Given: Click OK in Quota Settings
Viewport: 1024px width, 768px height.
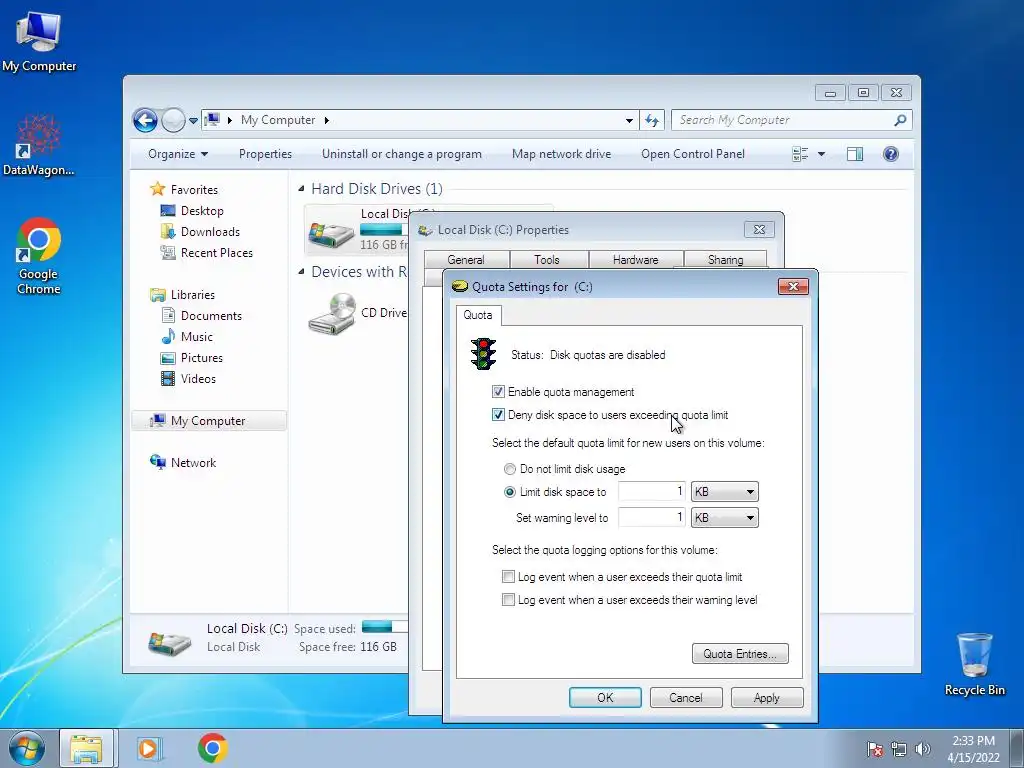Looking at the screenshot, I should (605, 697).
